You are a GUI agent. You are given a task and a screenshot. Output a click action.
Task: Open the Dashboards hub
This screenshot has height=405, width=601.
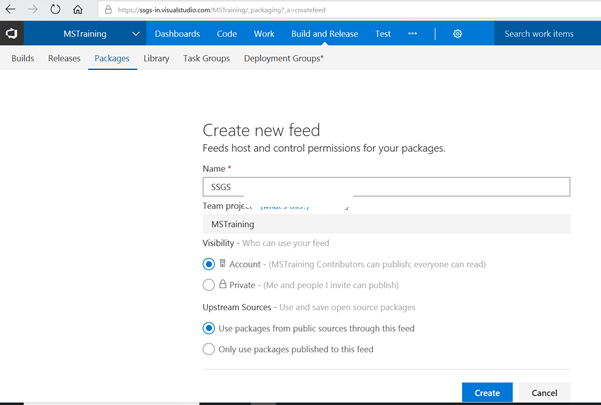177,34
